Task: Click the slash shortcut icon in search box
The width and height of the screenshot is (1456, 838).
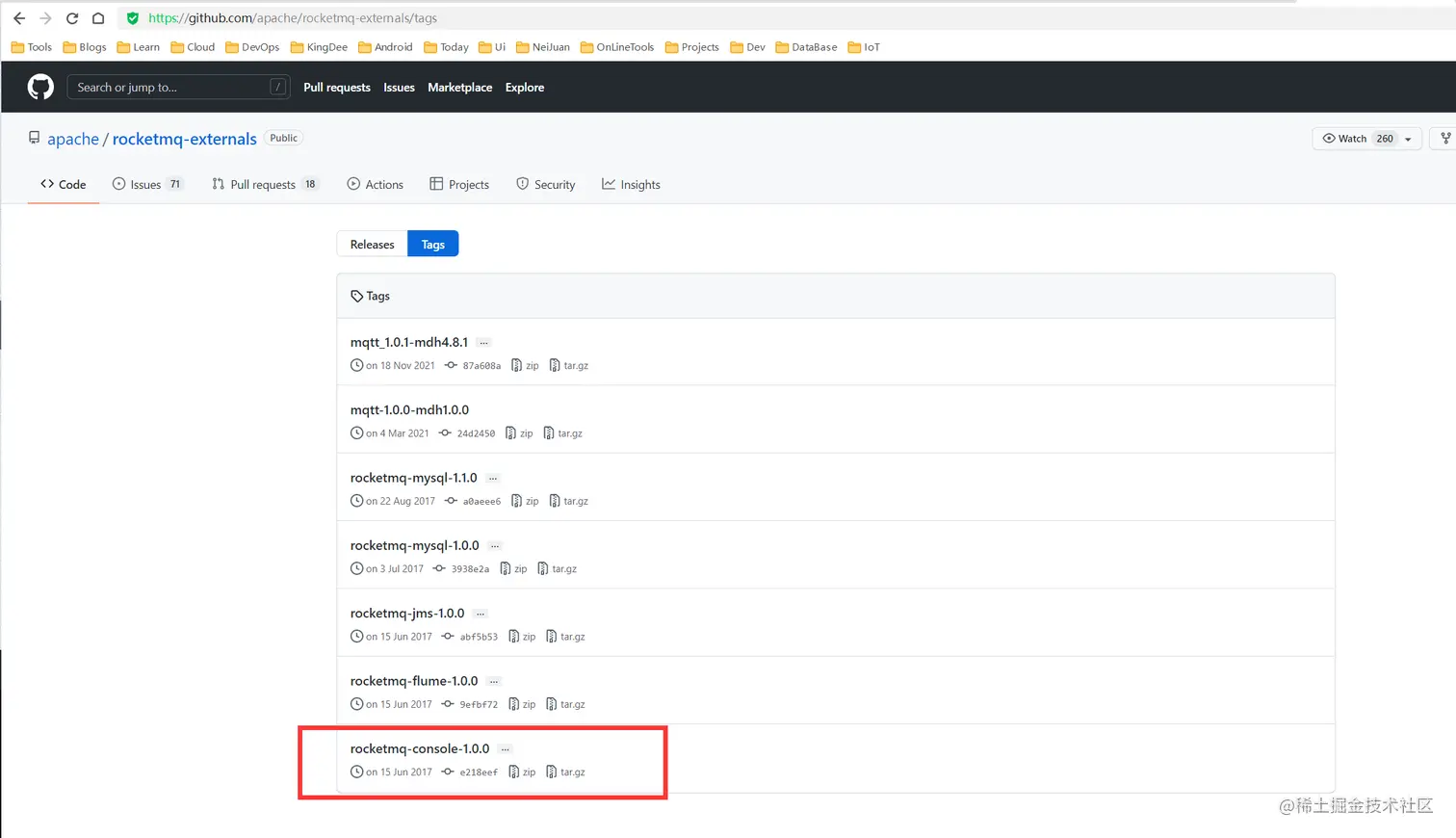Action: [277, 88]
